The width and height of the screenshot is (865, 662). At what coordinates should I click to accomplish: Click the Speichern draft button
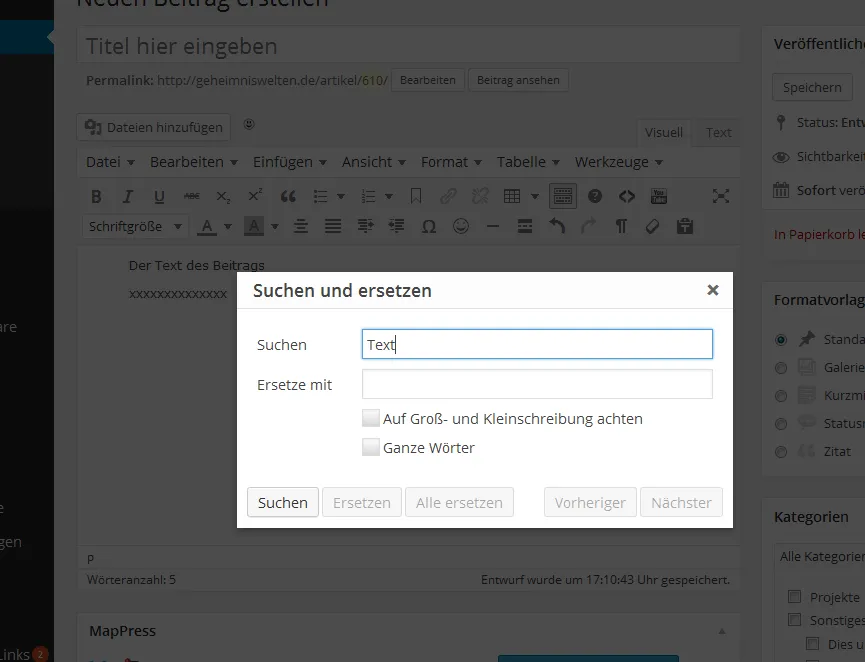click(812, 88)
